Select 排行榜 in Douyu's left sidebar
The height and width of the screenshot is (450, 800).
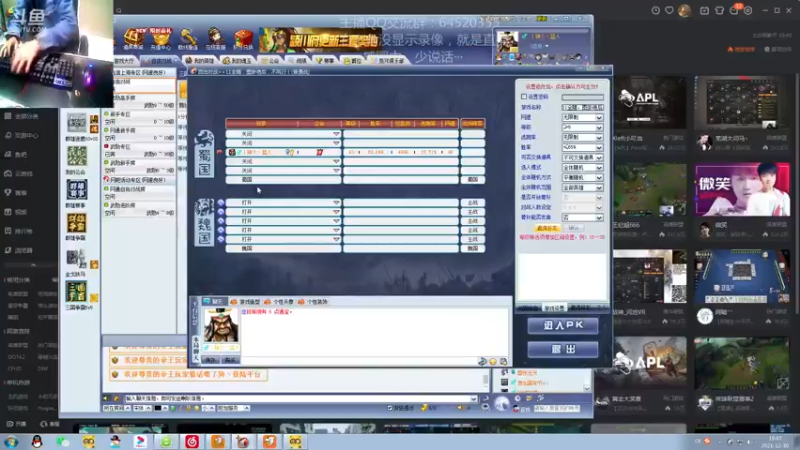click(23, 231)
